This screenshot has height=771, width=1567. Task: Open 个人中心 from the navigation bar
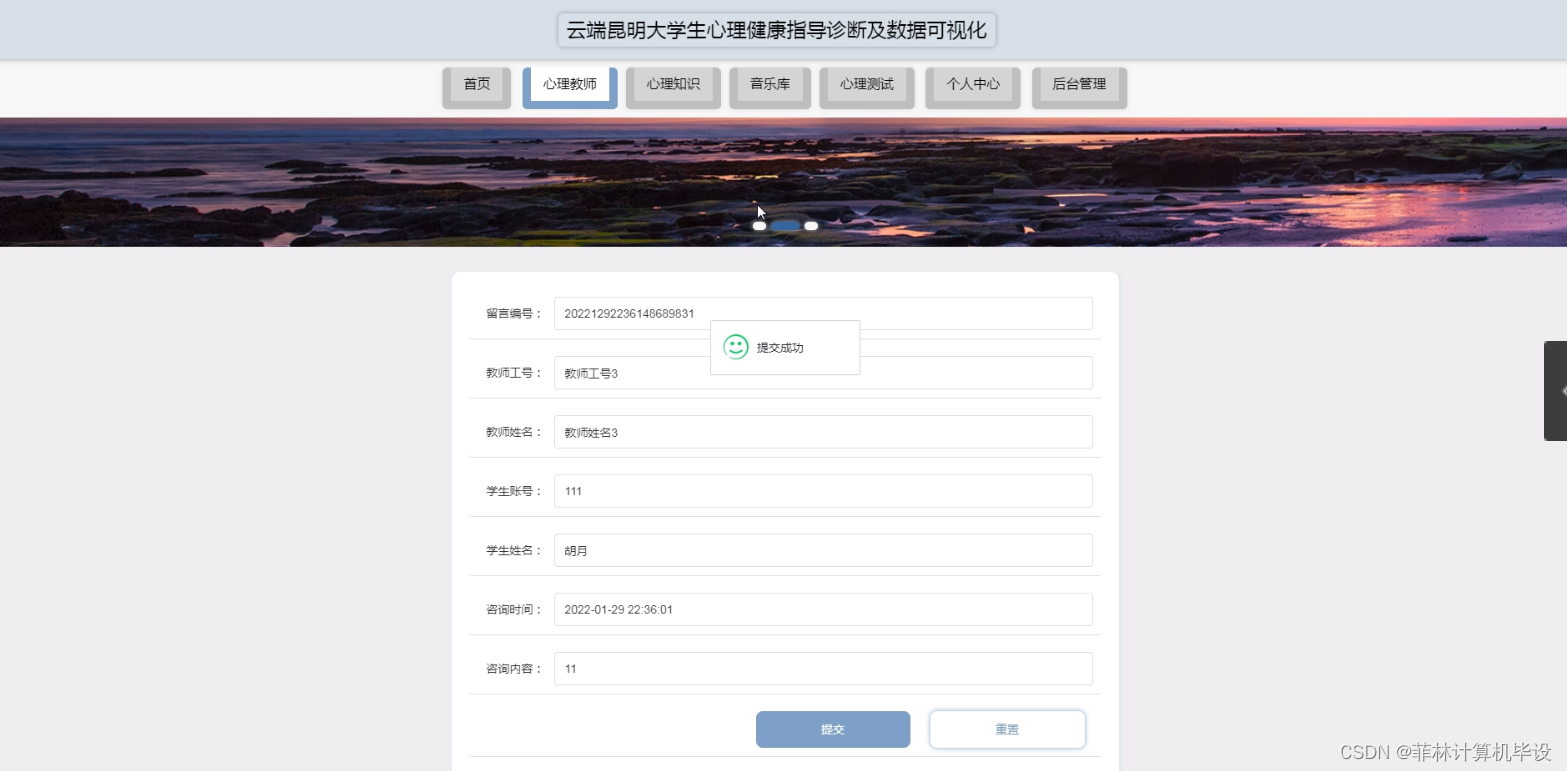click(971, 85)
